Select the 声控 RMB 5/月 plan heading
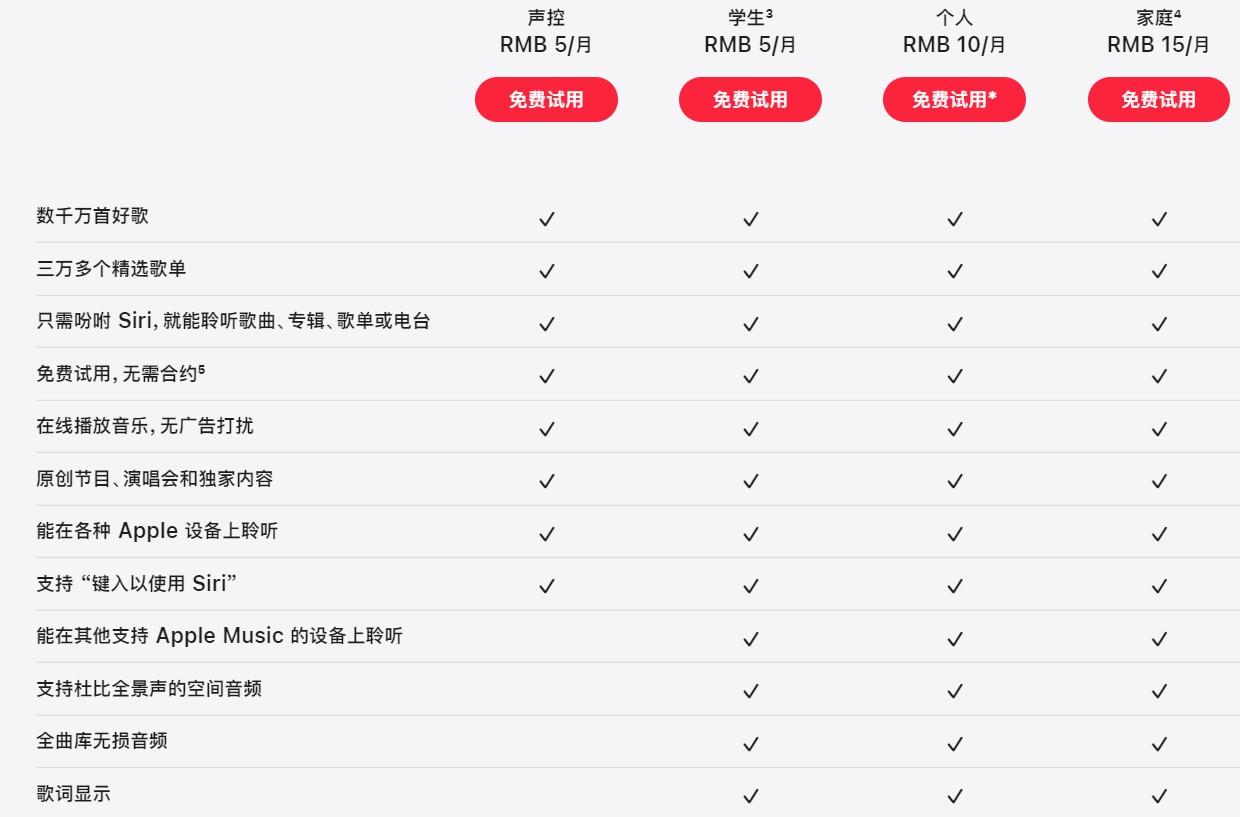The image size is (1240, 817). click(546, 31)
